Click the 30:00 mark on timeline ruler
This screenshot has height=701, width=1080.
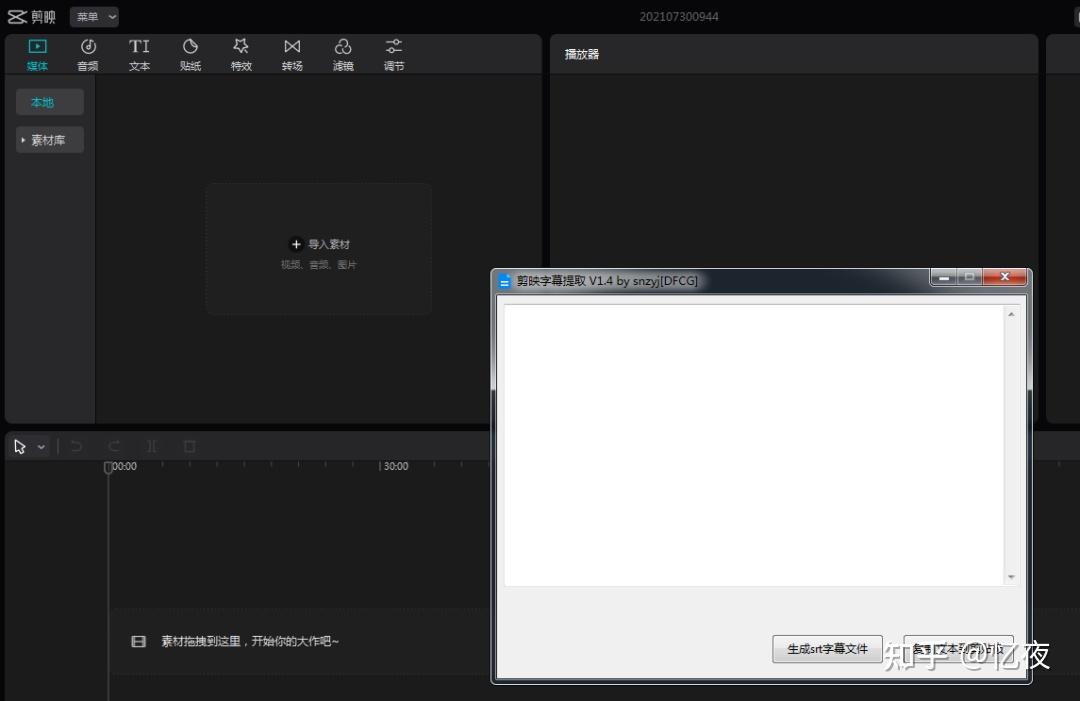395,466
